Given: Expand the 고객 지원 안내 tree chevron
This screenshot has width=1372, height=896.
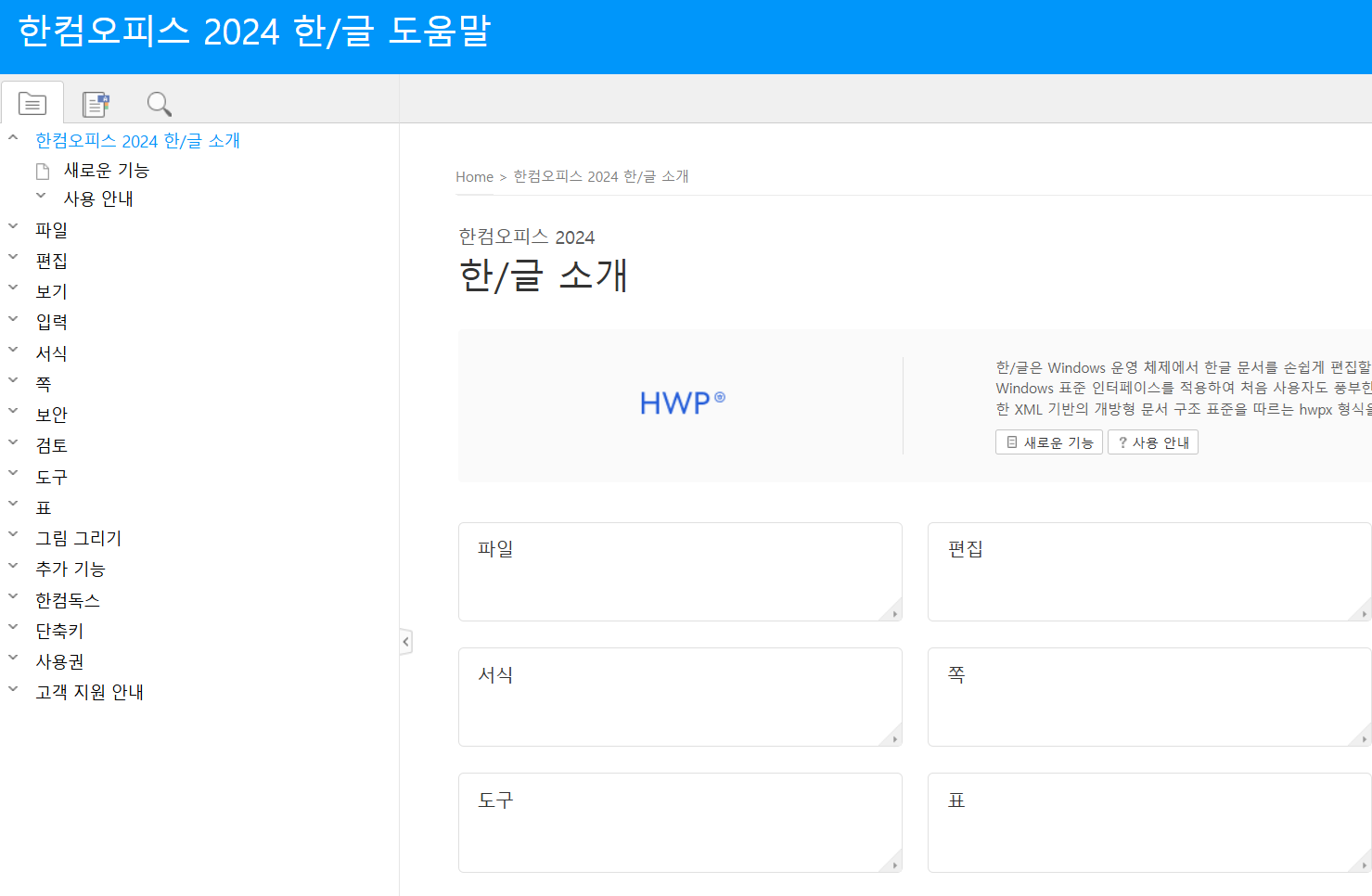Looking at the screenshot, I should [x=13, y=688].
